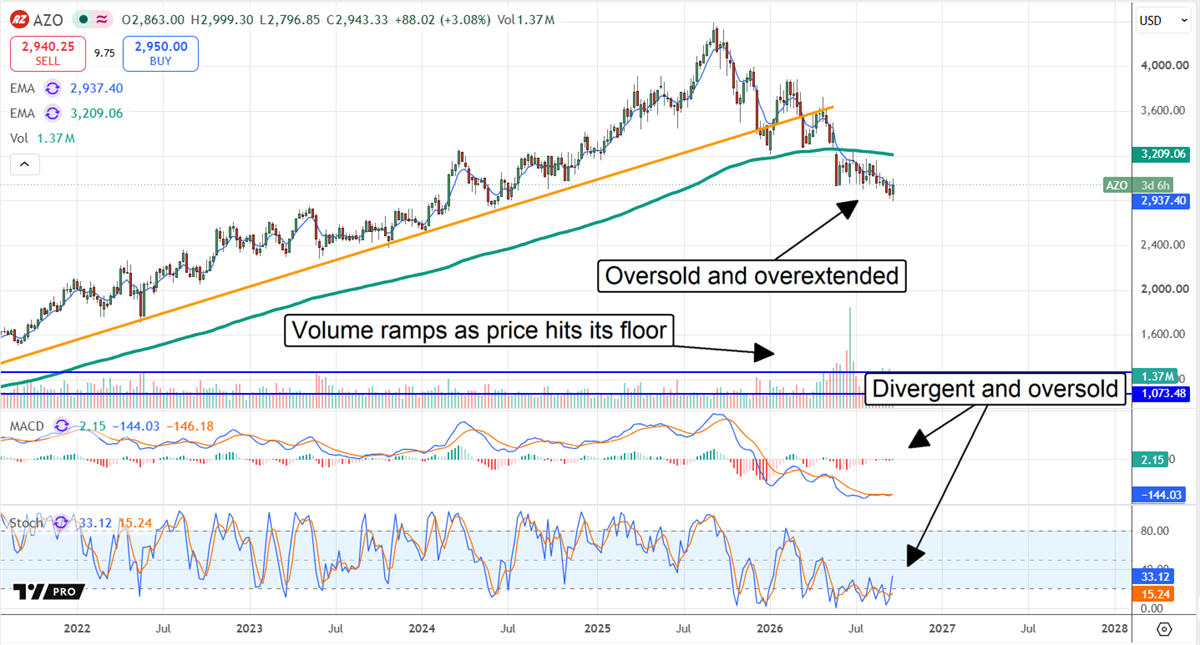Collapse the indicator legend with chevron
The width and height of the screenshot is (1200, 645).
[25, 165]
